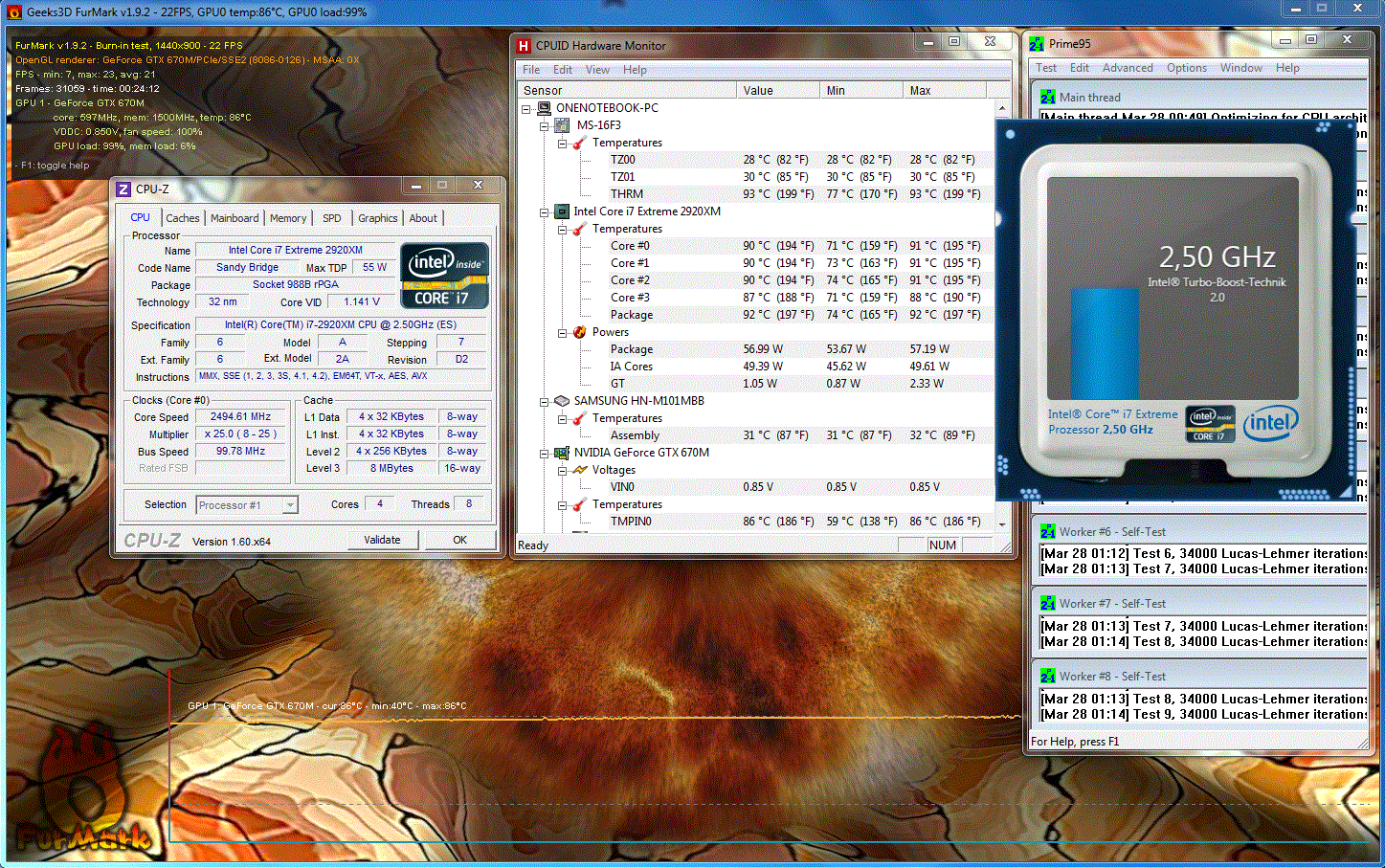This screenshot has width=1385, height=868.
Task: Click the HWMonitor vertical scrollbar up arrow
Action: [1002, 107]
